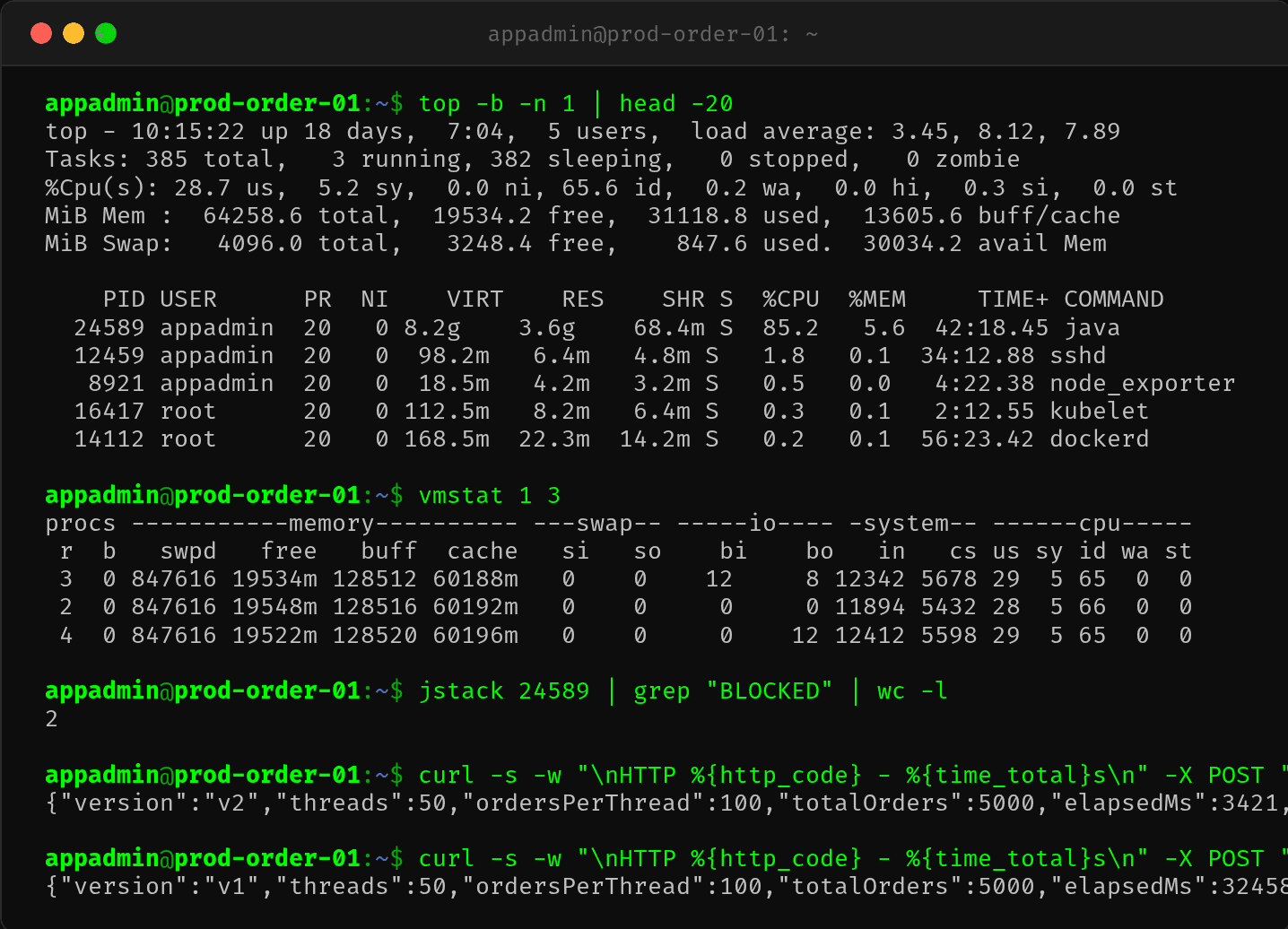Click the 'java' command name

coord(1092,328)
